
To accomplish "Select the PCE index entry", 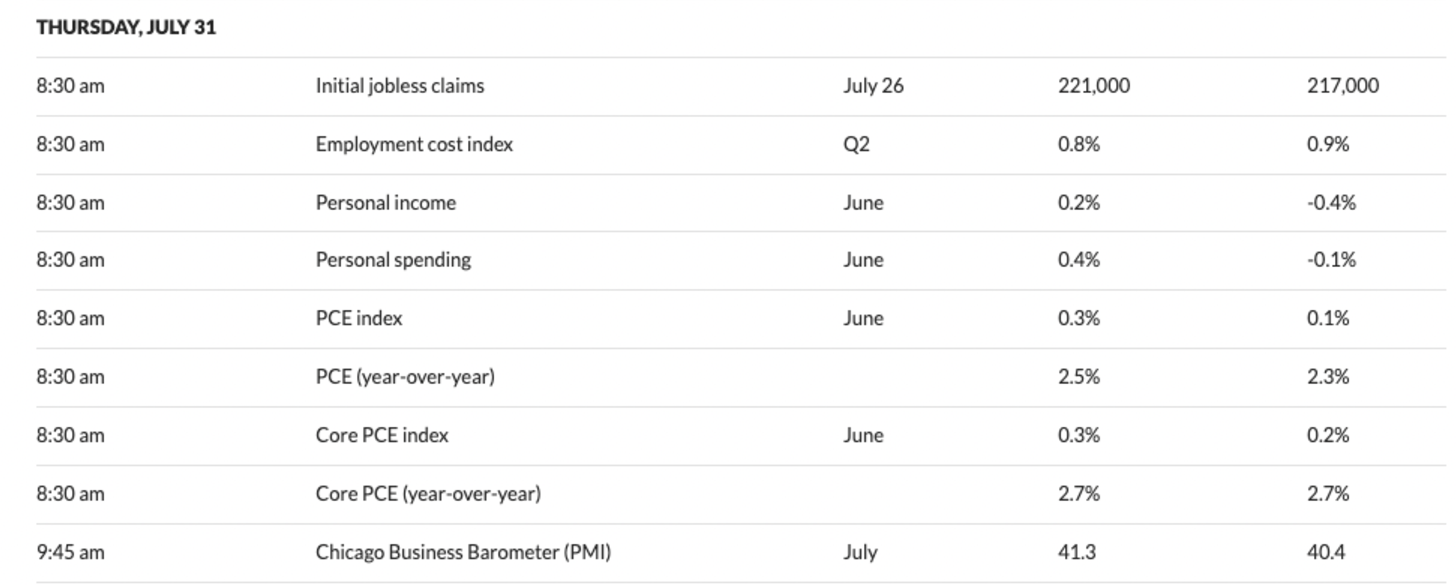I will click(359, 318).
